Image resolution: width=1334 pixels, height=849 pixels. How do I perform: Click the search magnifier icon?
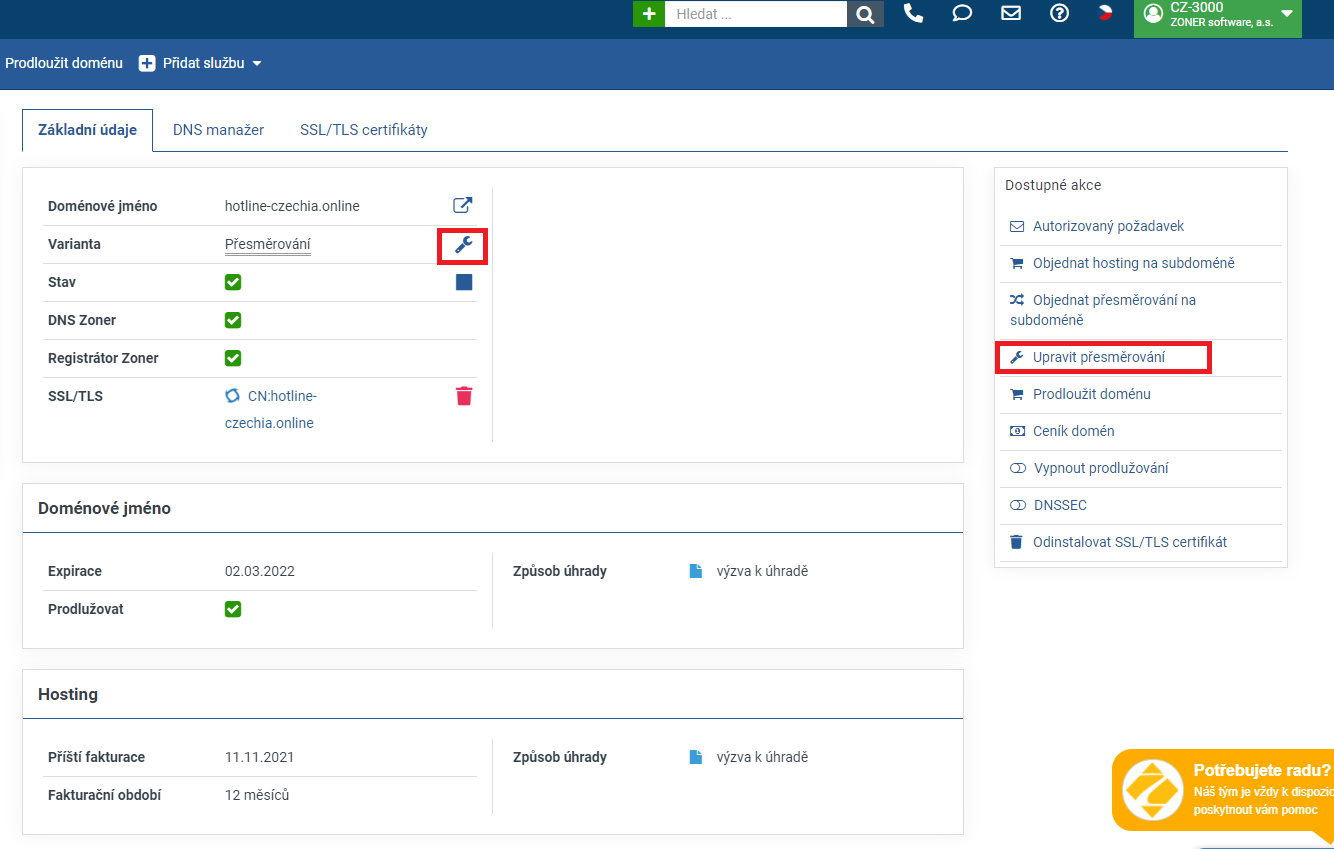pos(865,14)
